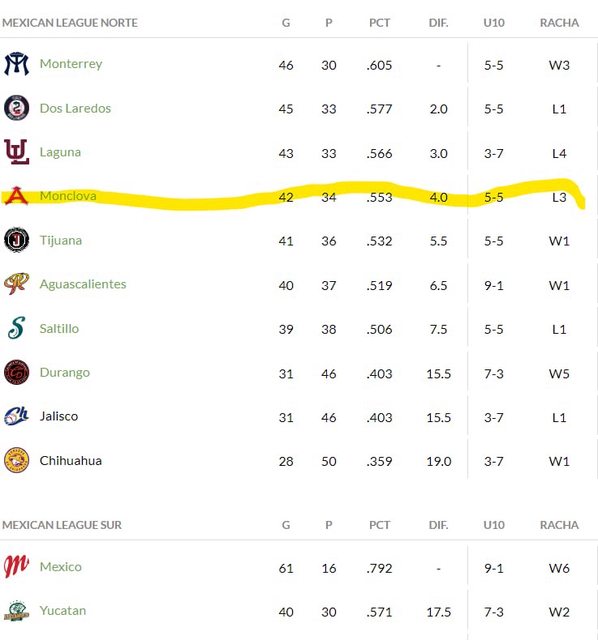598x640 pixels.
Task: Click the PCT column header in Norte table
Action: click(379, 23)
